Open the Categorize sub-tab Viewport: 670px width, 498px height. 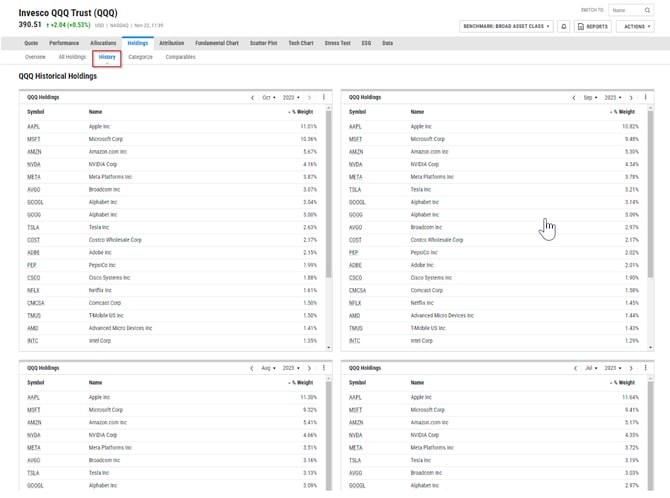pos(141,57)
